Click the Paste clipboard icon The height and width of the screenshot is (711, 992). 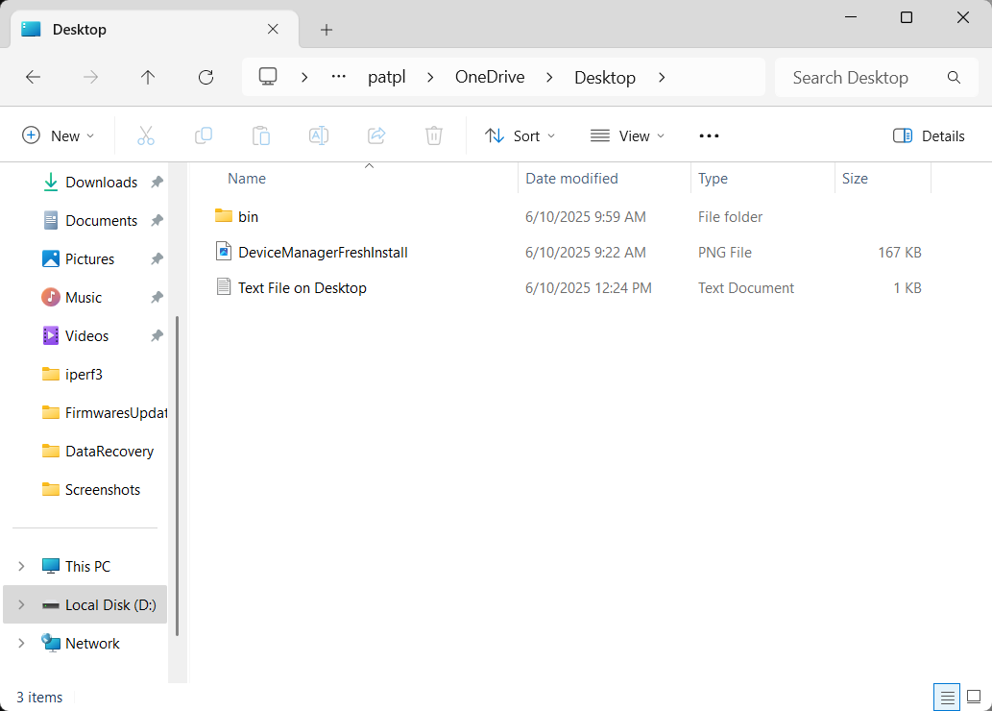pyautogui.click(x=261, y=136)
